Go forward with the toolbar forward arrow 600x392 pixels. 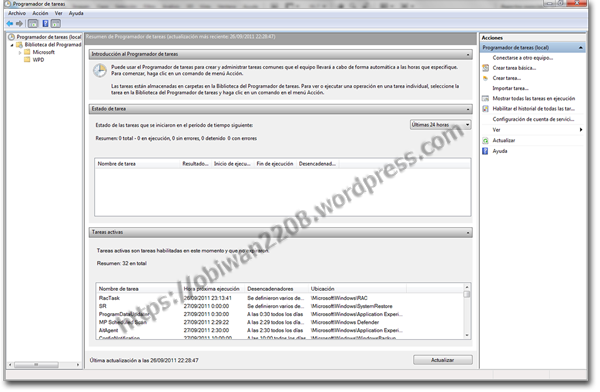coord(19,24)
